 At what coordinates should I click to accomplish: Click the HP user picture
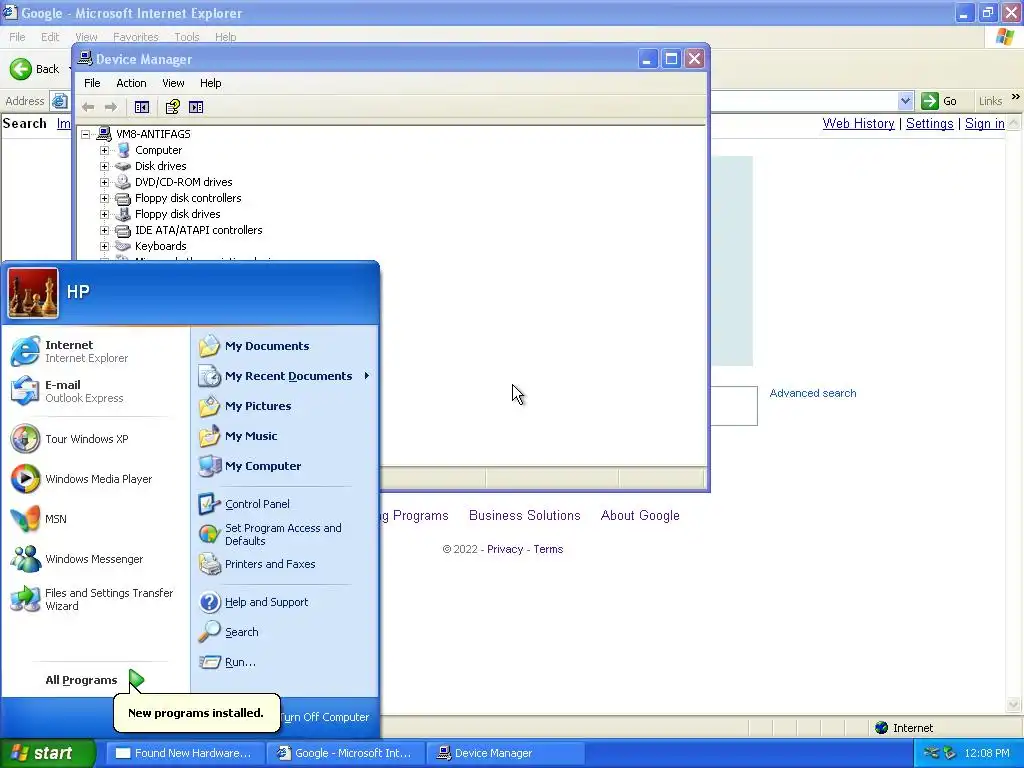point(33,293)
